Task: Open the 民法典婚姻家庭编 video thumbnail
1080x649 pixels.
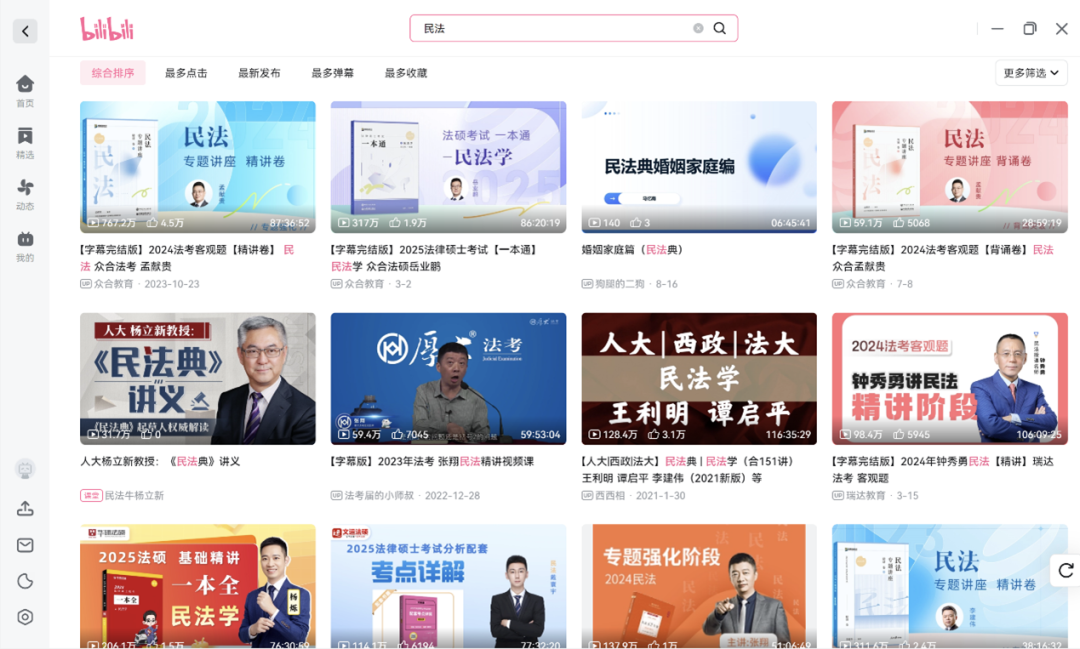Action: pyautogui.click(x=699, y=167)
